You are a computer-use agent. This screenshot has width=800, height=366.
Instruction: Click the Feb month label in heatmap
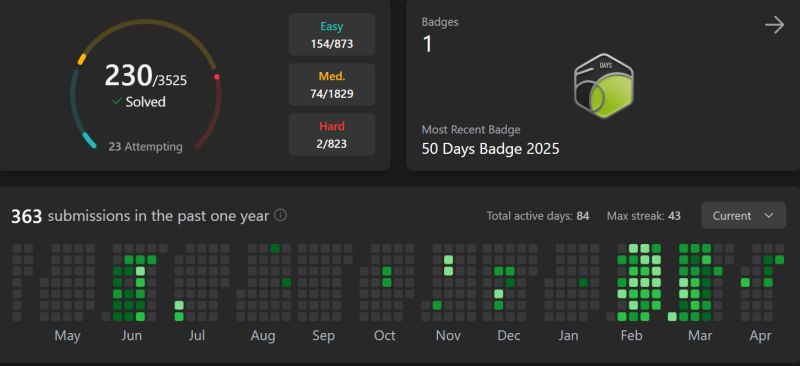631,336
